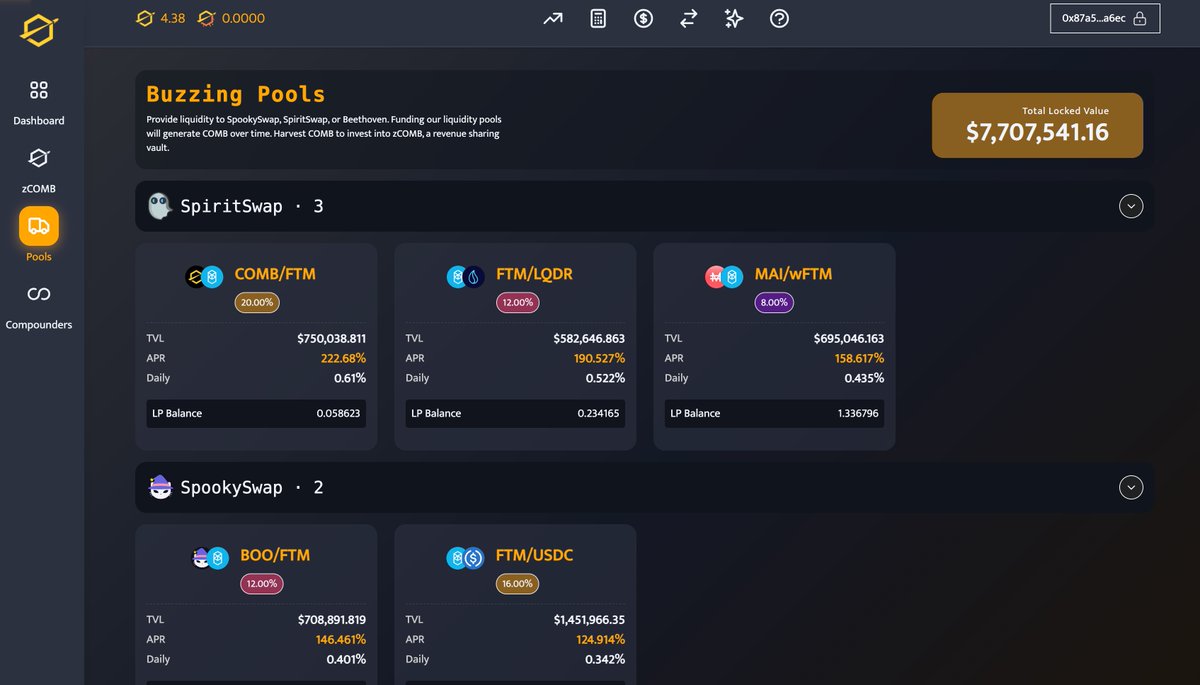Click the 12.00% badge under FTM/LQDR
This screenshot has height=685, width=1200.
click(x=516, y=302)
